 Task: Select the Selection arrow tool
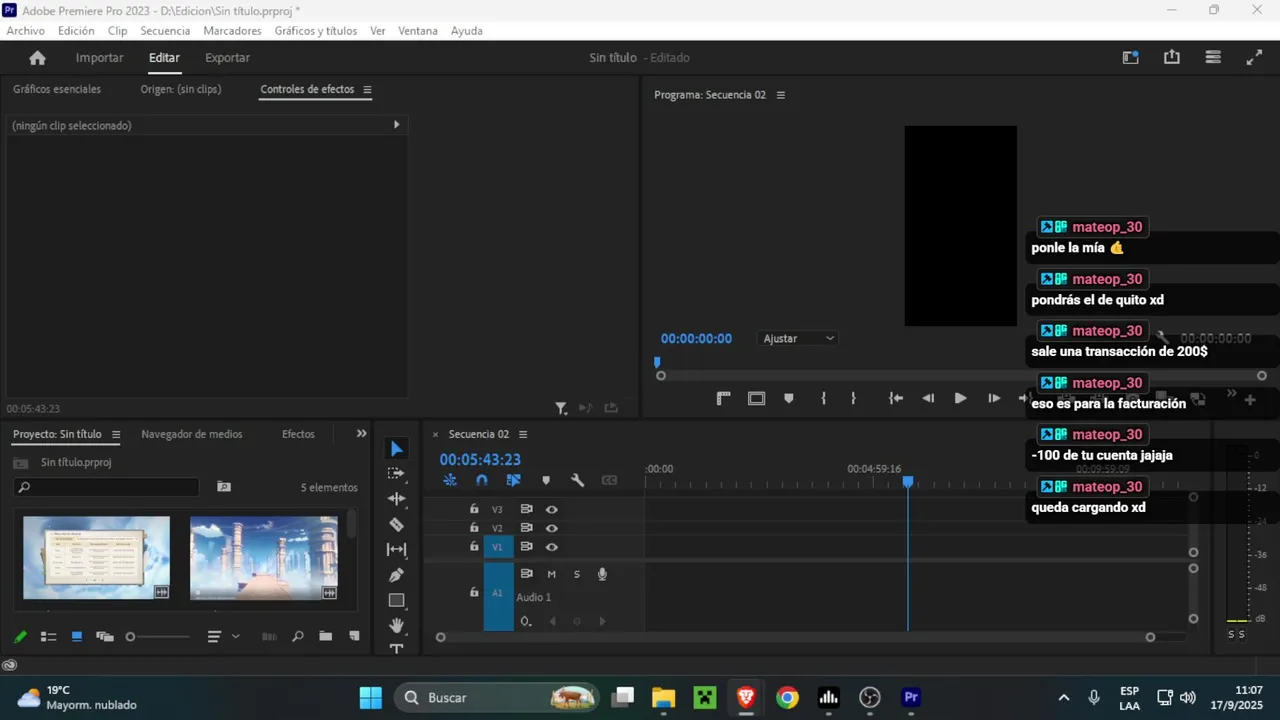(397, 449)
